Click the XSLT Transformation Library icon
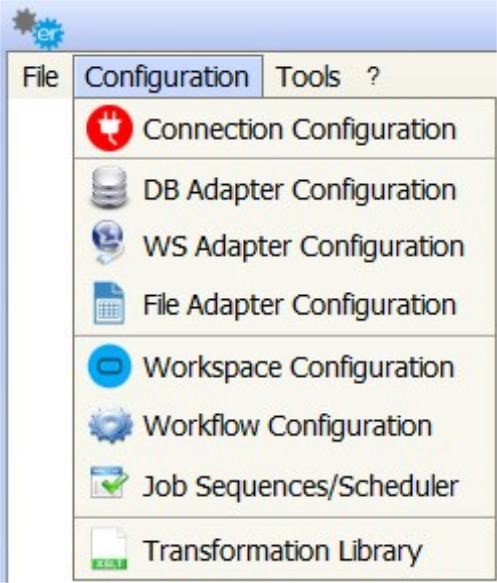The height and width of the screenshot is (583, 497). (x=109, y=548)
